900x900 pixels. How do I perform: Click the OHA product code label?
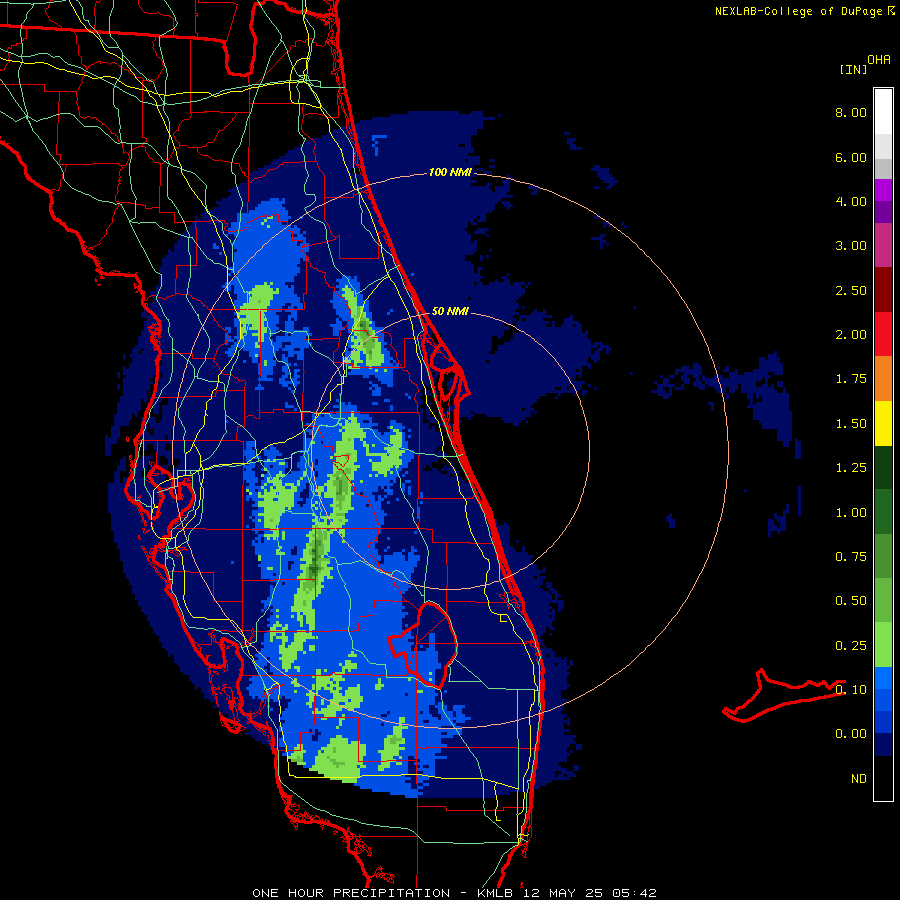pos(879,60)
